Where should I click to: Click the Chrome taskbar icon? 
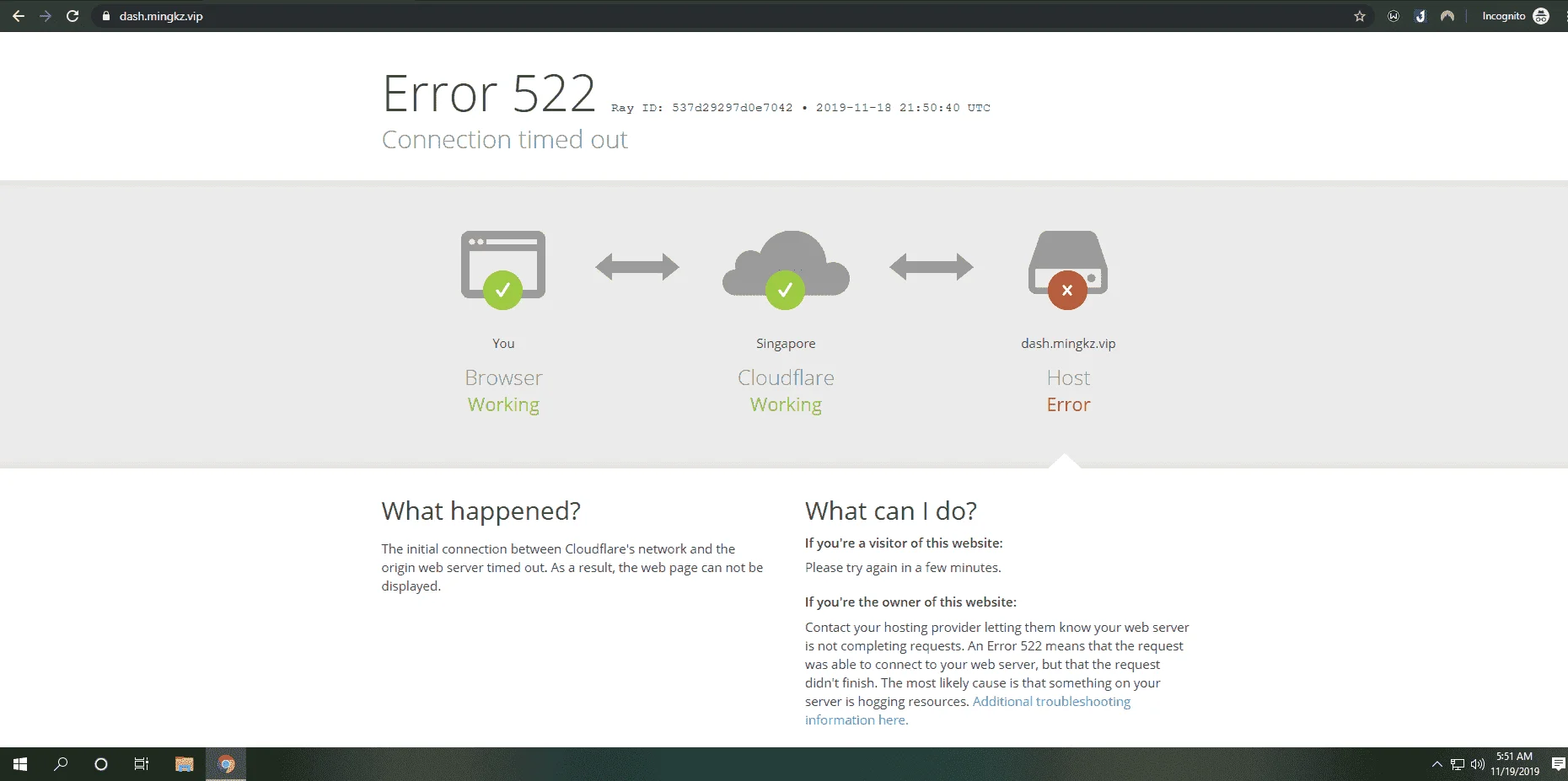[226, 764]
